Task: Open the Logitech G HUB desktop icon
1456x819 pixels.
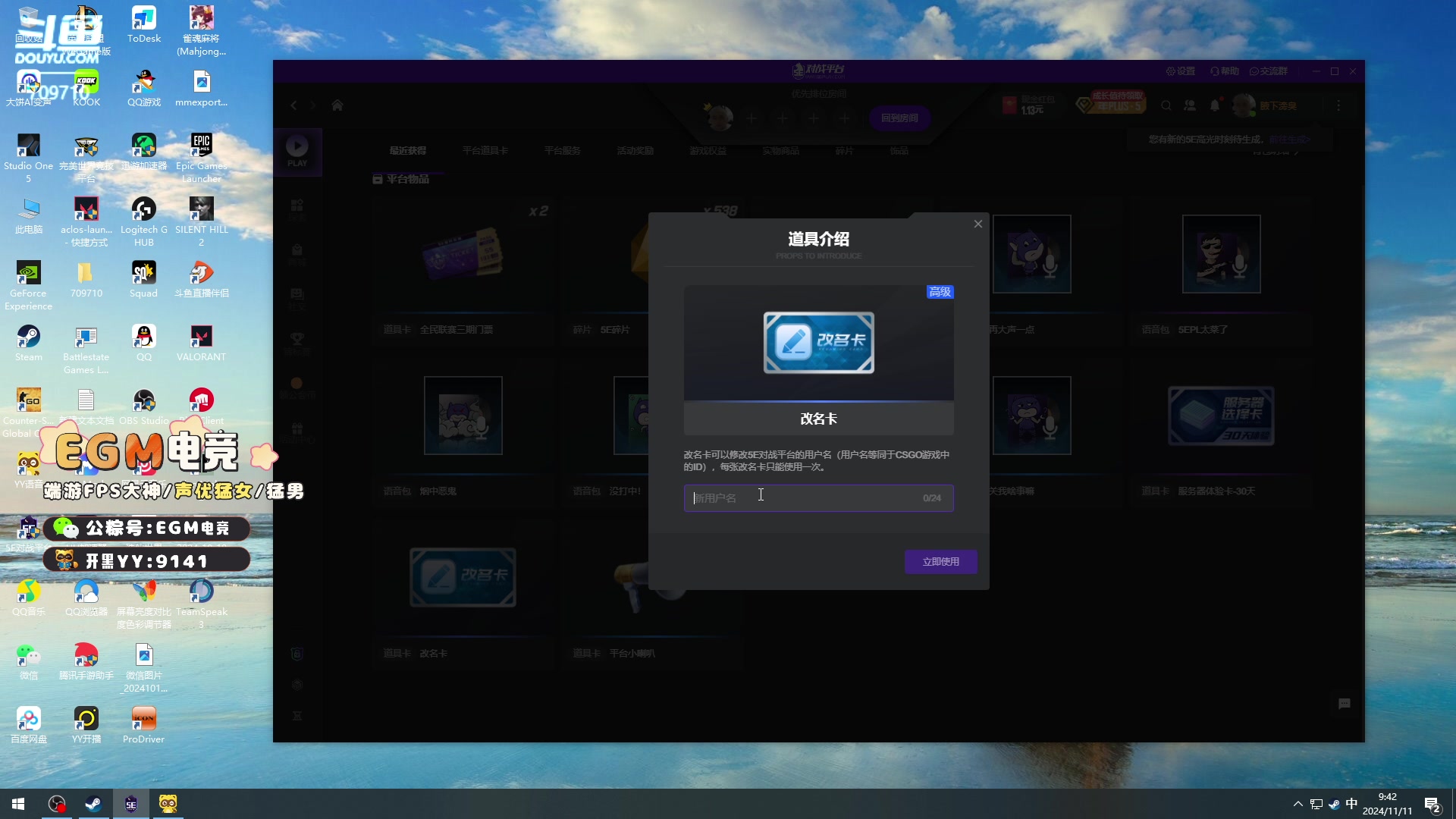Action: tap(144, 209)
